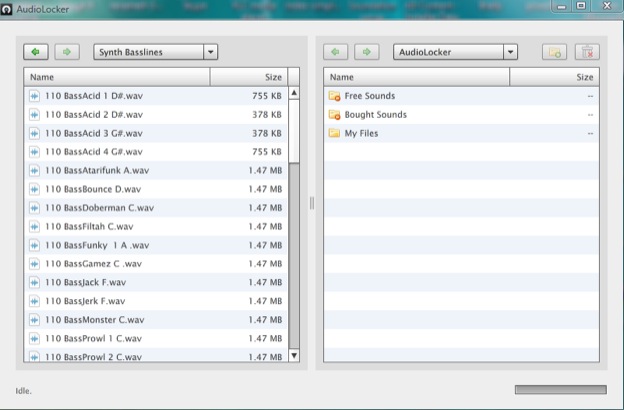Open the Synth Basslines location dropdown
624x410 pixels.
click(x=156, y=52)
